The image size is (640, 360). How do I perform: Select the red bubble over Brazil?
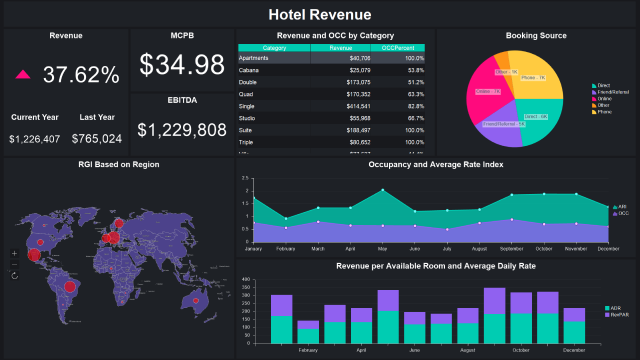tap(70, 287)
